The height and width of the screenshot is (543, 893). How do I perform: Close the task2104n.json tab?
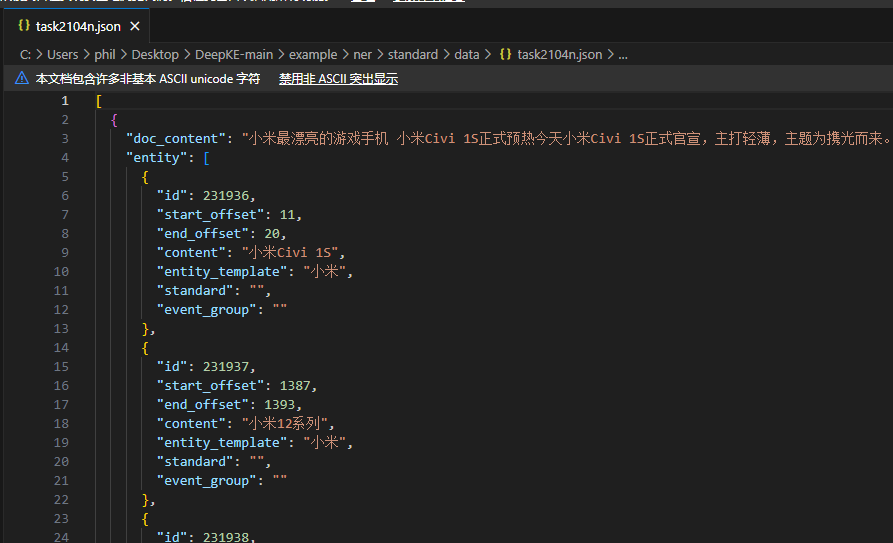tap(135, 26)
